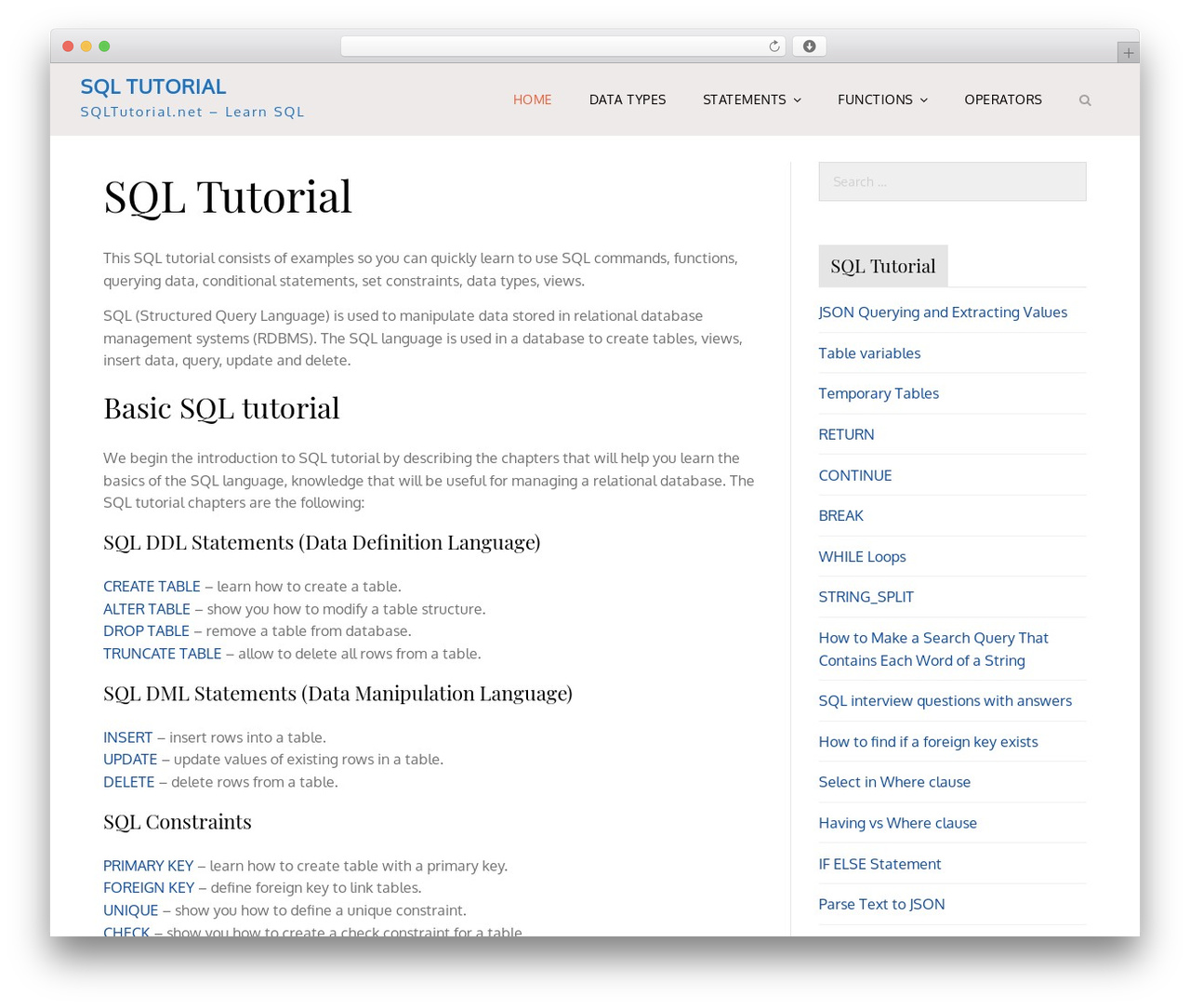Click the SQL Tutorial sidebar widget heading
The image size is (1190, 1008).
883,266
